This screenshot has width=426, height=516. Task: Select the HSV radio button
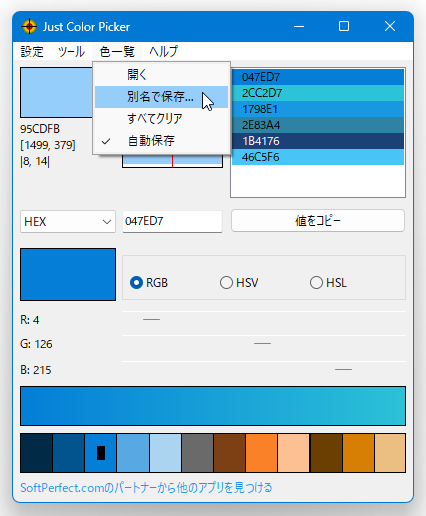click(239, 283)
